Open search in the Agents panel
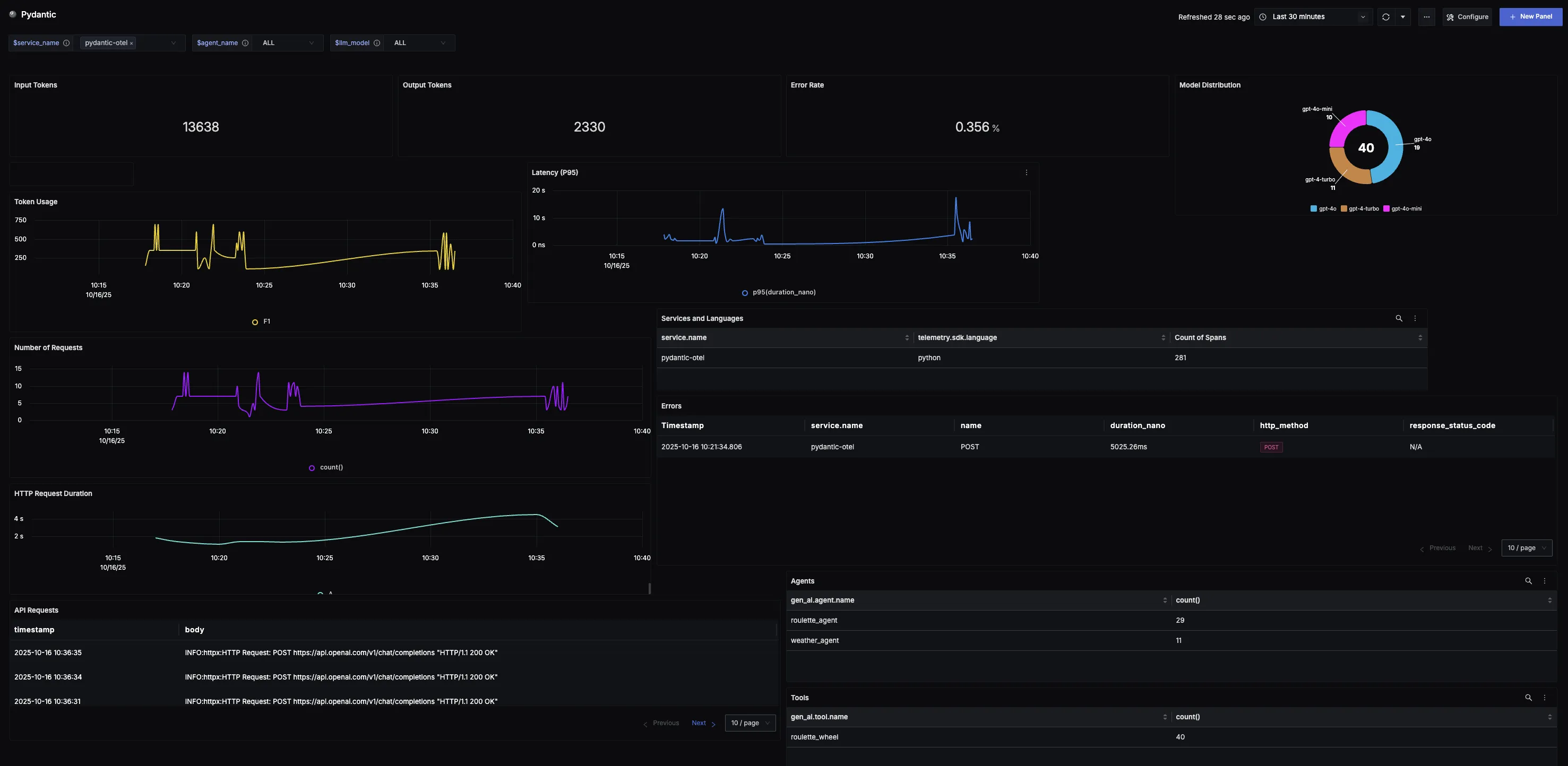This screenshot has width=1568, height=766. [1528, 581]
